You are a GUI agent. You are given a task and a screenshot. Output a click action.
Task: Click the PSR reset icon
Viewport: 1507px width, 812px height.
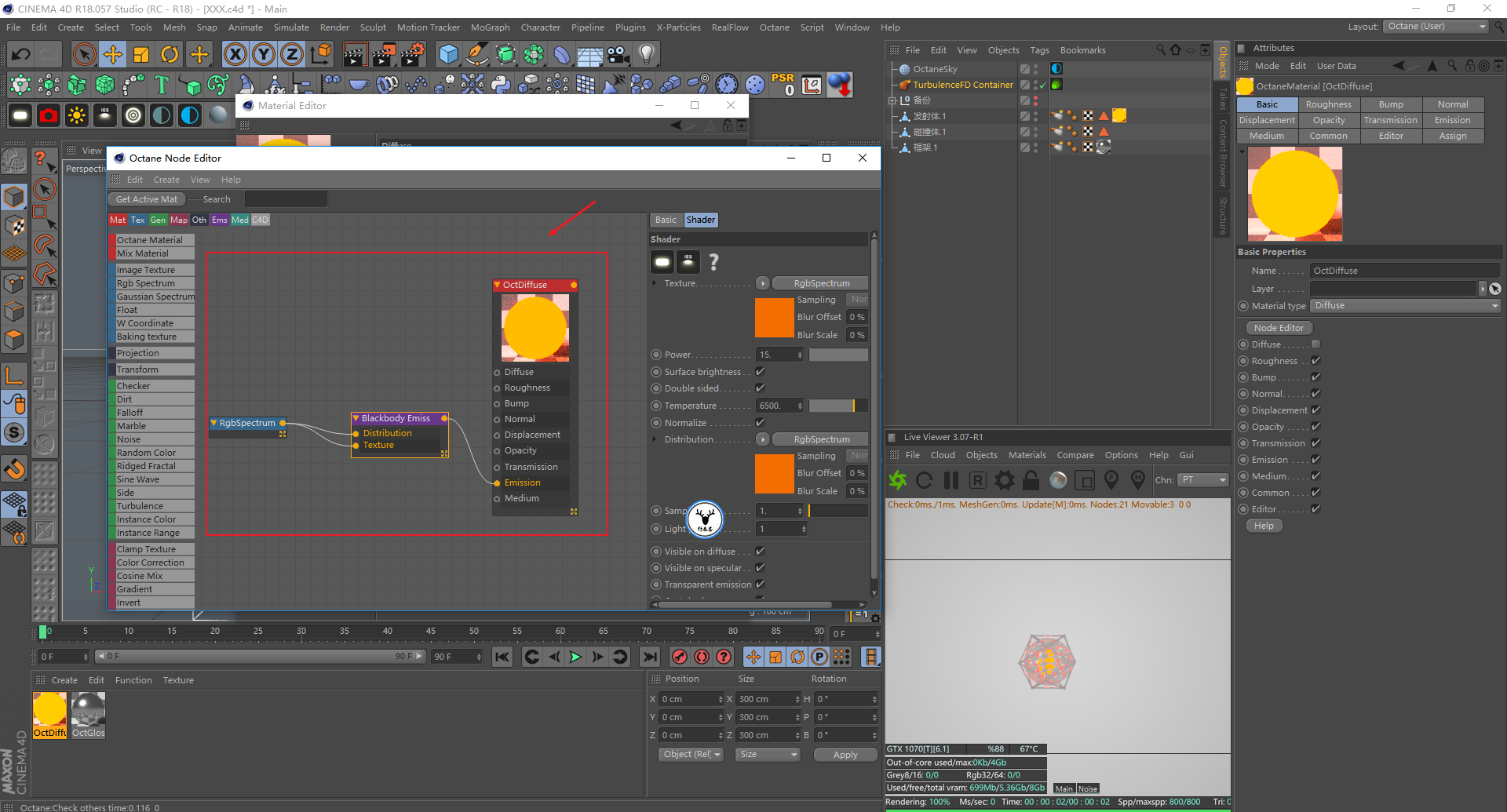[x=783, y=84]
